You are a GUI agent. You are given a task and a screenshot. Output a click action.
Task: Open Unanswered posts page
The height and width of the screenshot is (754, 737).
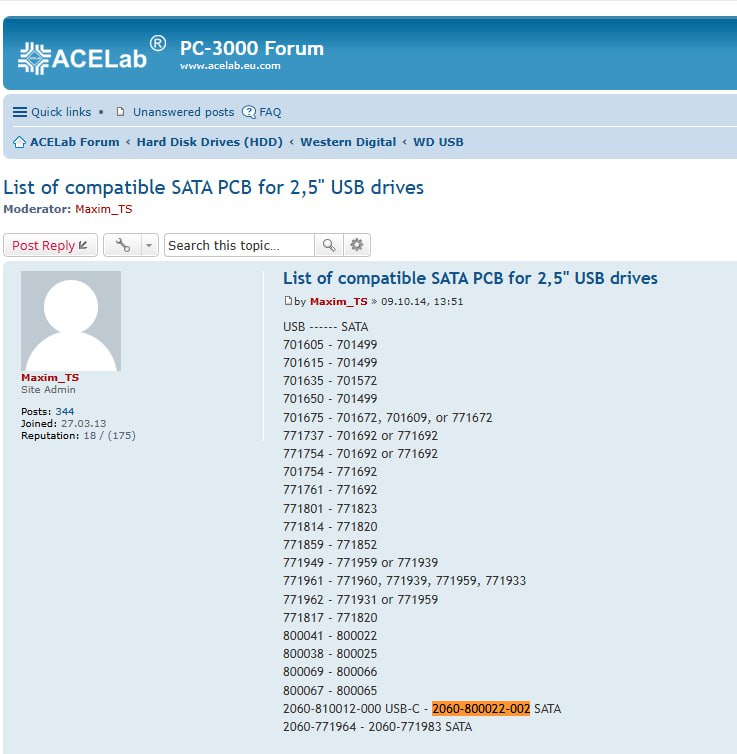(183, 112)
